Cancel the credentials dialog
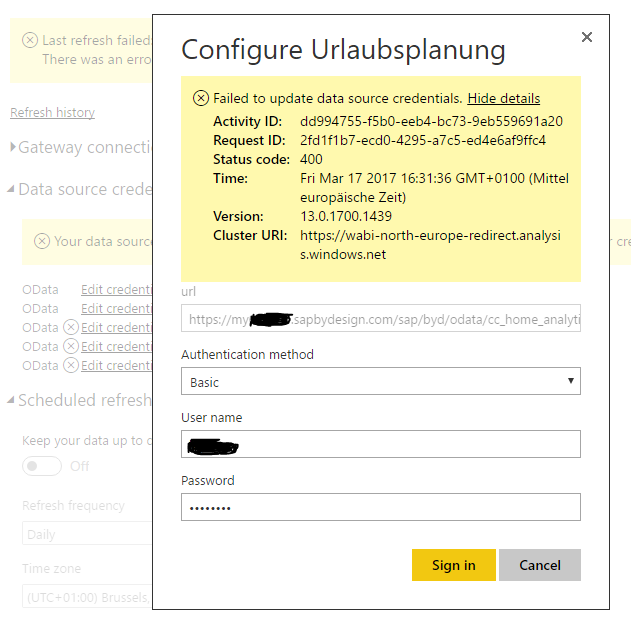Screen dimensions: 631x625 540,565
